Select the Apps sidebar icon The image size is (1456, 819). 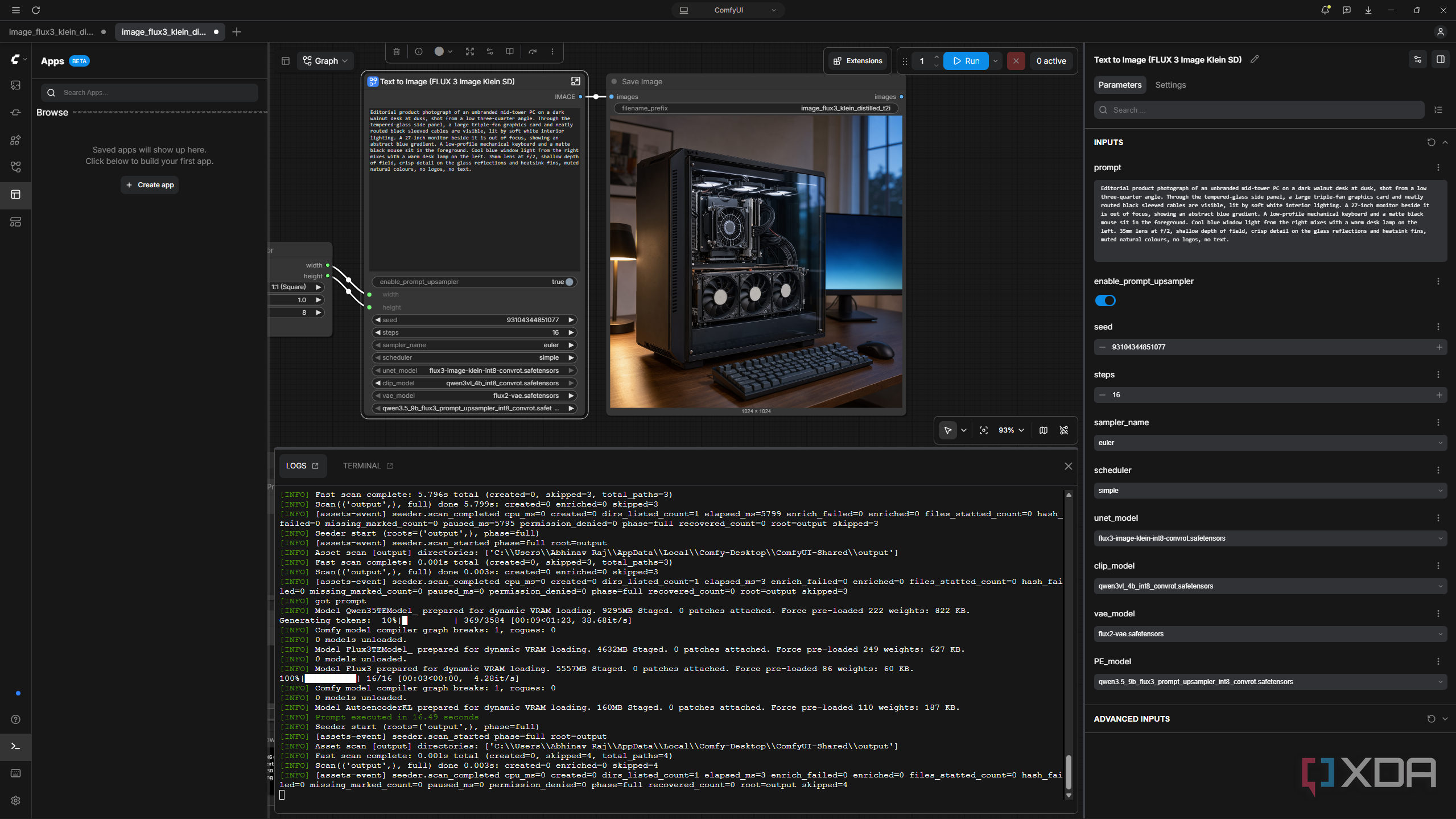(x=15, y=195)
